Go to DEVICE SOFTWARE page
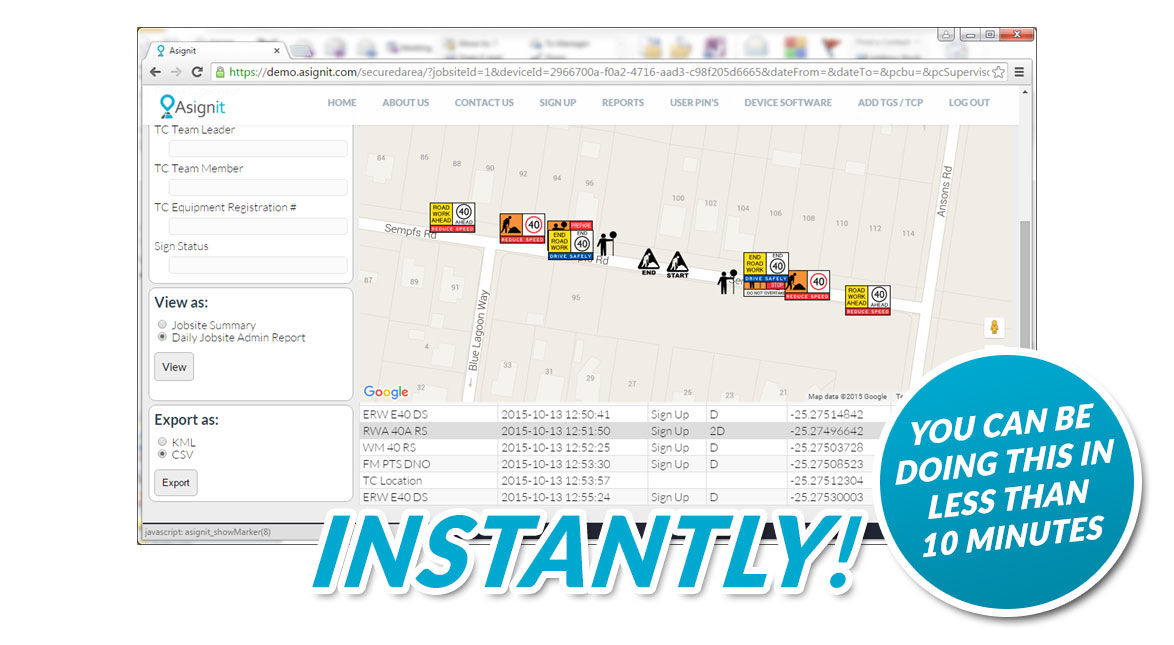Viewport: 1174px width, 645px height. 788,103
